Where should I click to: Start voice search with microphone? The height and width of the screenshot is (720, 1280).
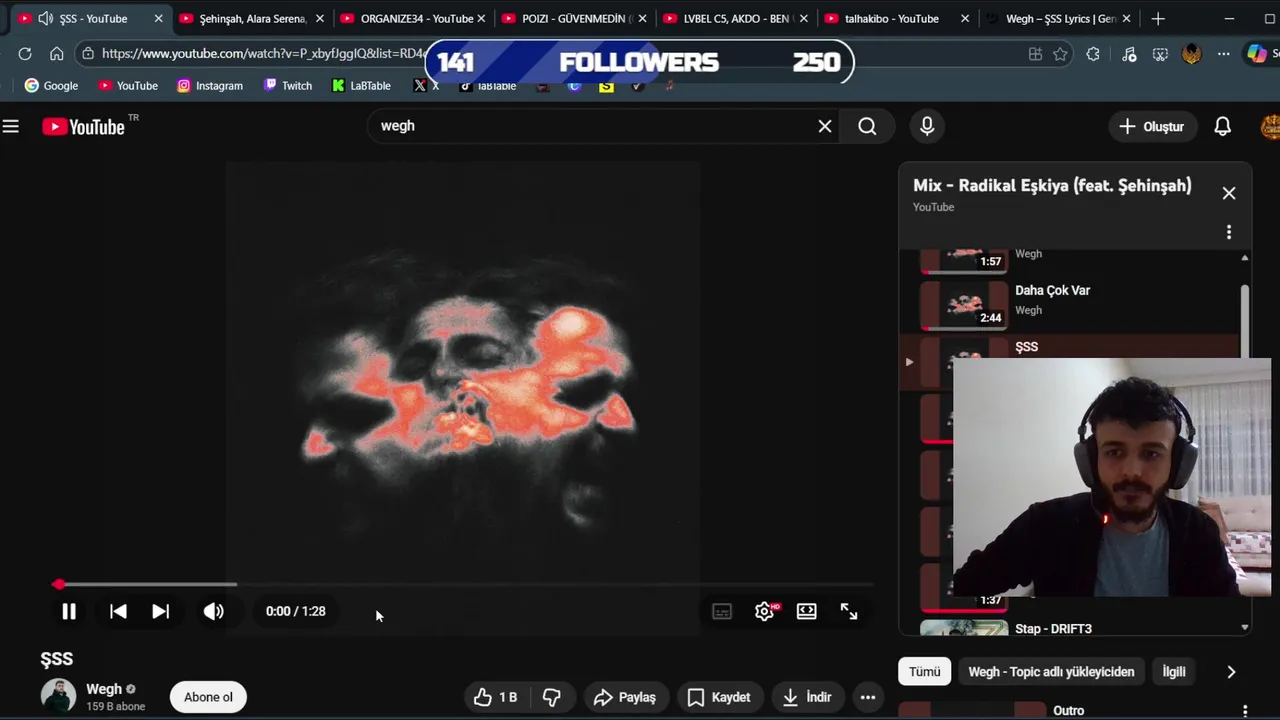(x=927, y=126)
